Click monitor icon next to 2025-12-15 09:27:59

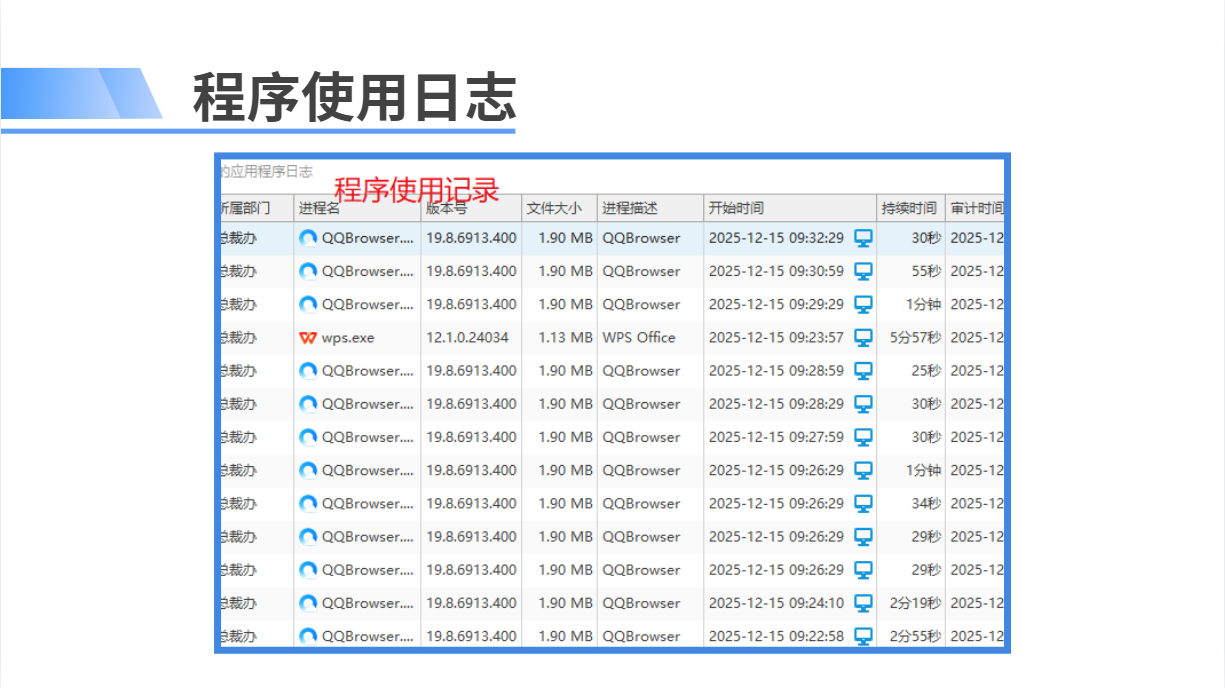pyautogui.click(x=863, y=437)
